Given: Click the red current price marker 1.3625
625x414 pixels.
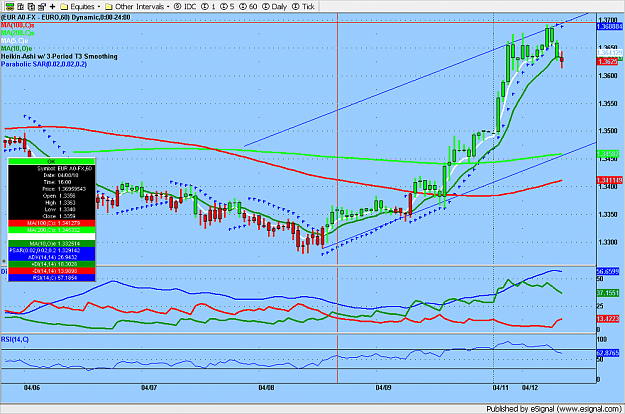Looking at the screenshot, I should point(607,61).
